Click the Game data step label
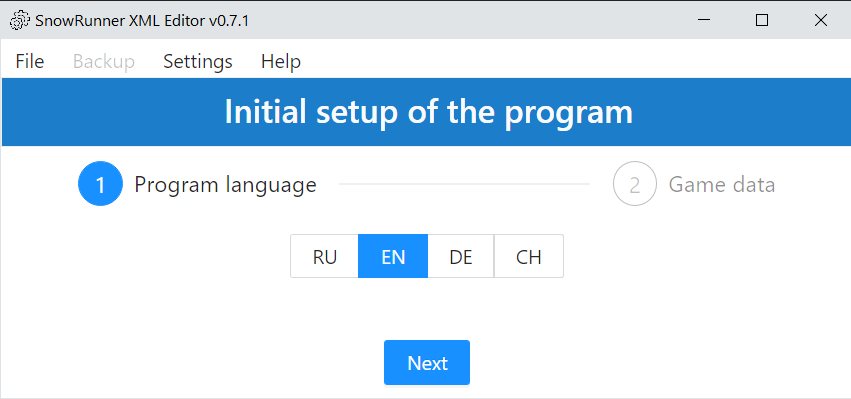Screen dimensions: 851x399 [x=721, y=185]
